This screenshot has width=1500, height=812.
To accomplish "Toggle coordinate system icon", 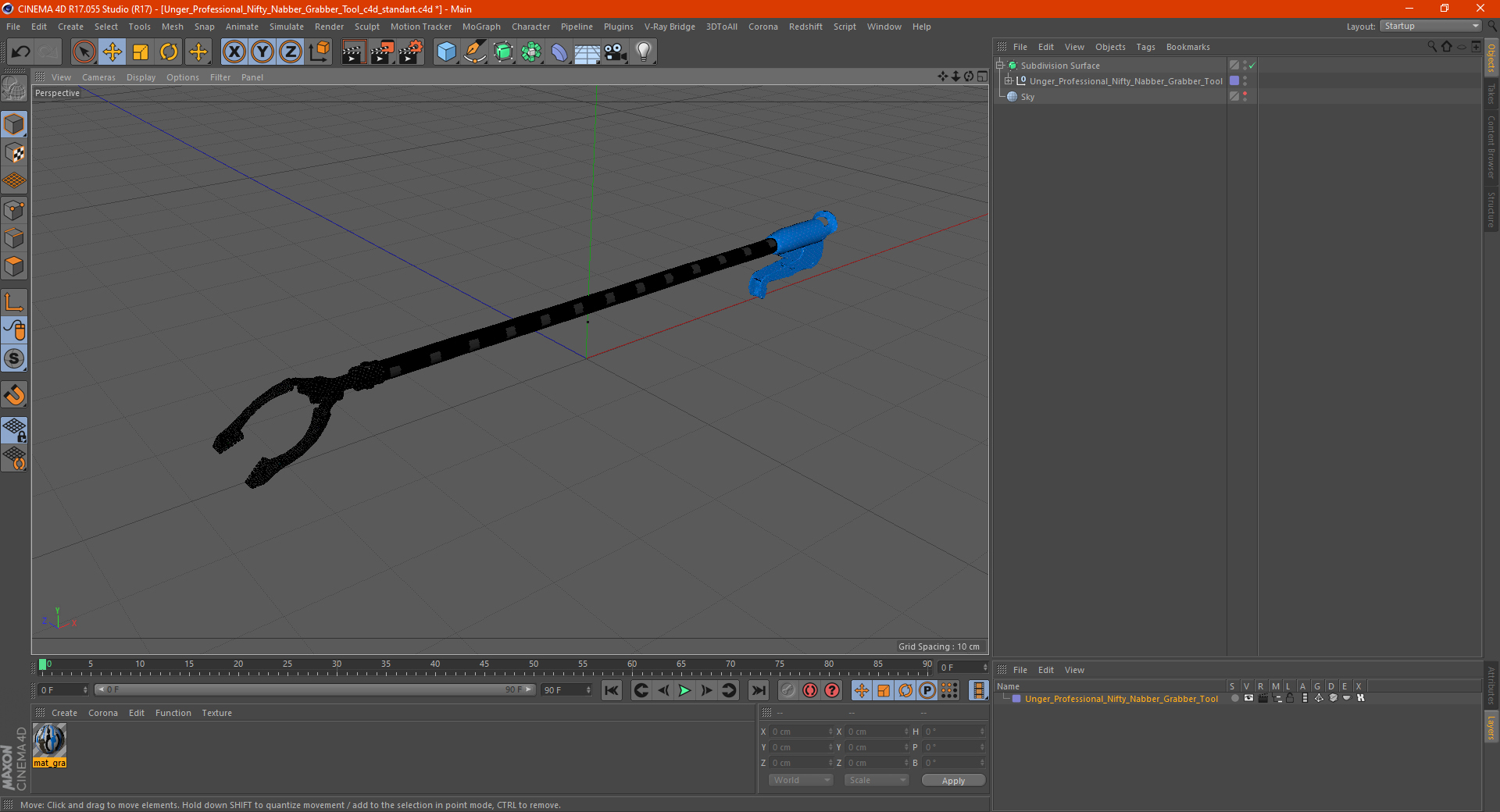I will pyautogui.click(x=320, y=52).
